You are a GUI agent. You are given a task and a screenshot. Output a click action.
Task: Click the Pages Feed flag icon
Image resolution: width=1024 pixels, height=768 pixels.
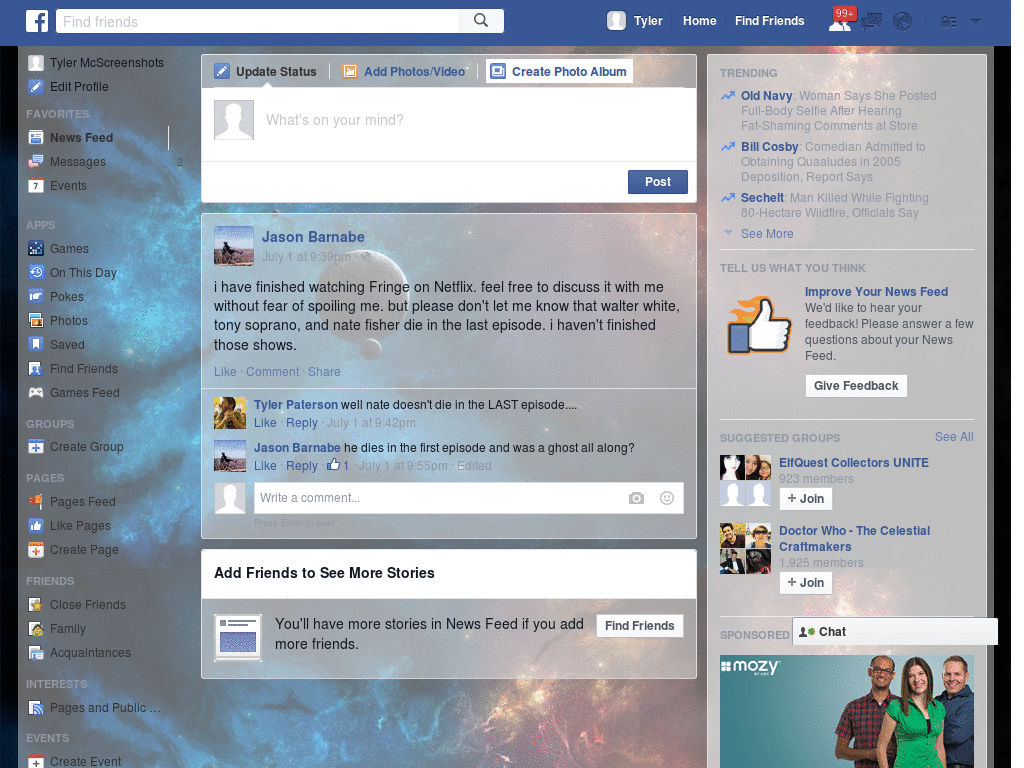36,502
